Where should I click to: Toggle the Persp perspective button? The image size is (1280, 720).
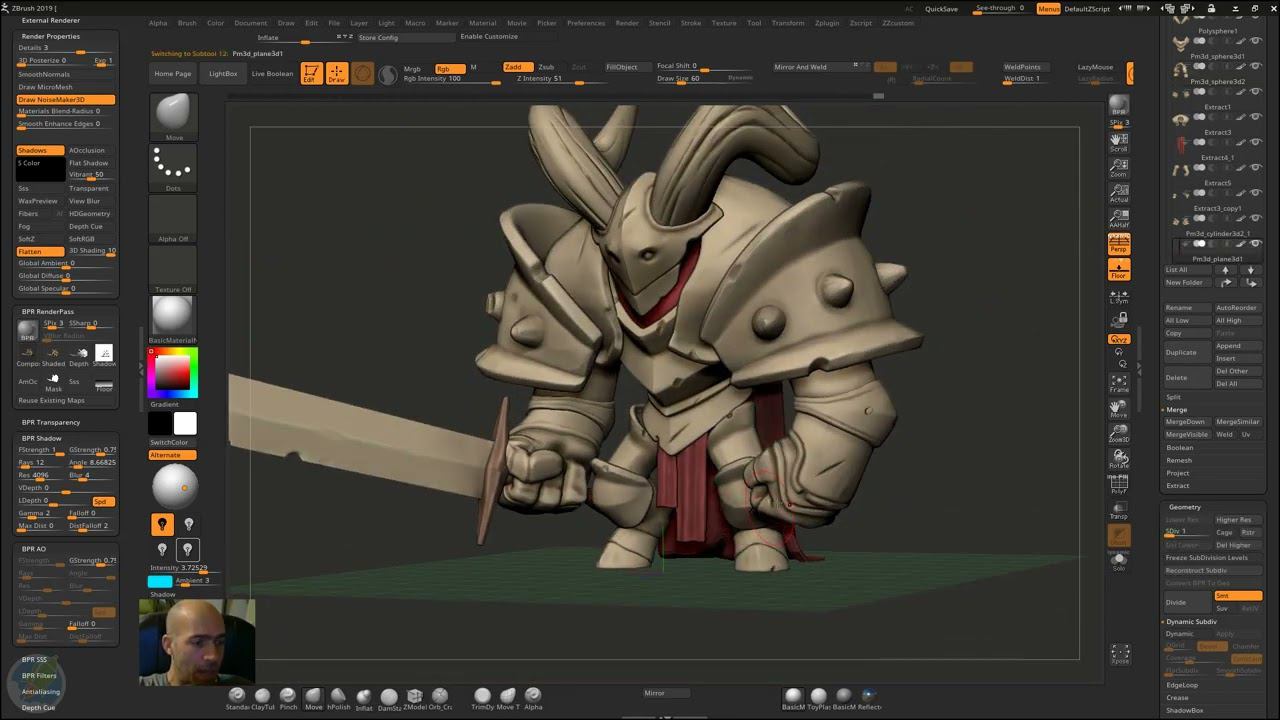click(1119, 243)
